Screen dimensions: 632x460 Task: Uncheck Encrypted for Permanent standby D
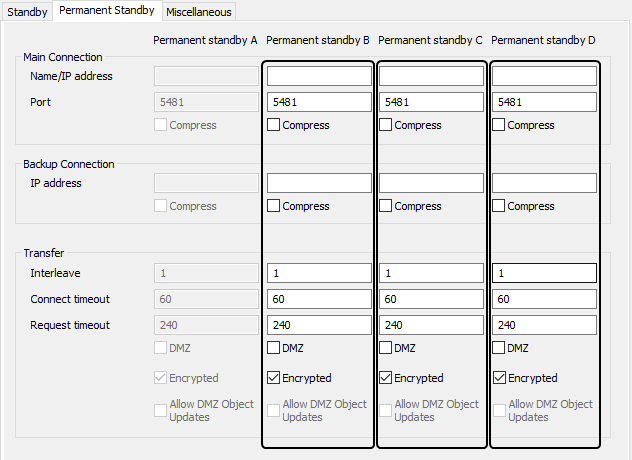[499, 378]
